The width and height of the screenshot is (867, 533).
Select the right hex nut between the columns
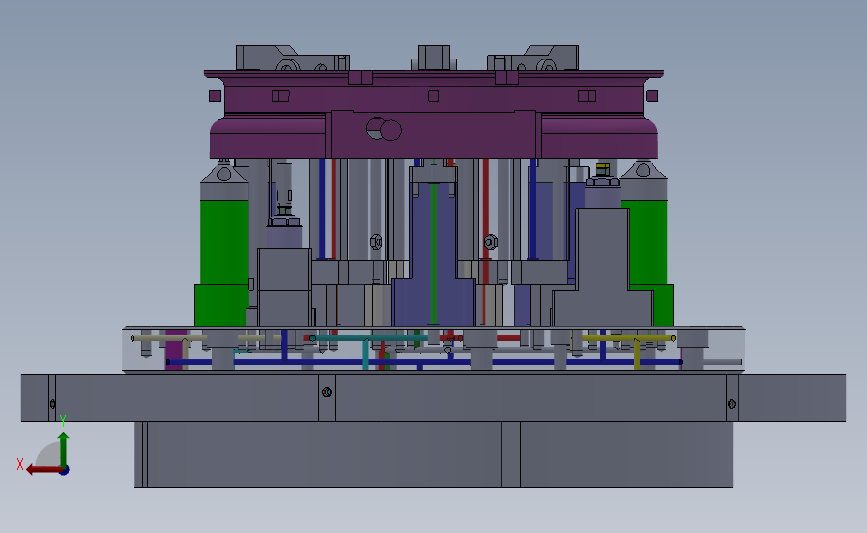point(490,242)
